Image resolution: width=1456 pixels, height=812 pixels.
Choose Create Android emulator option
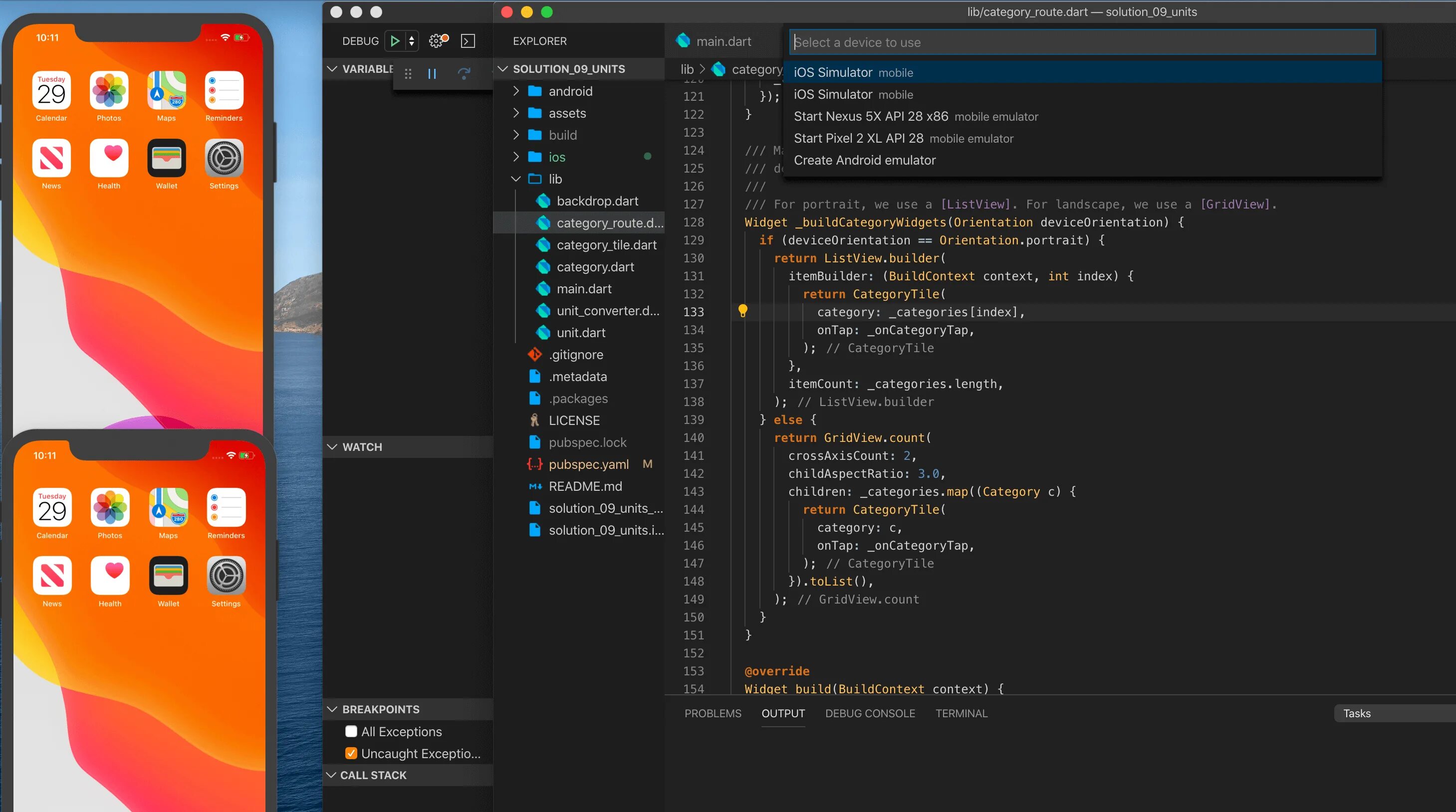[1082, 160]
